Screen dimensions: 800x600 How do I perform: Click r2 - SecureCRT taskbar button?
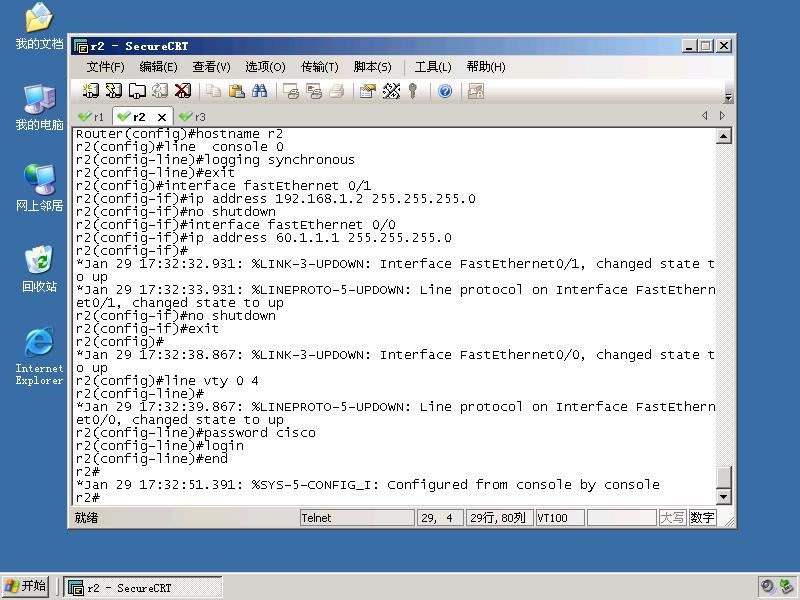(143, 587)
